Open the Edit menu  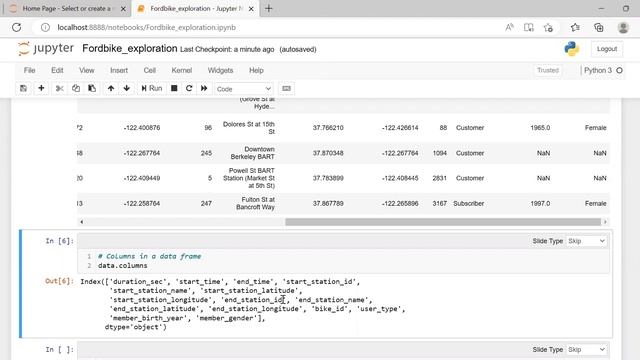click(57, 70)
